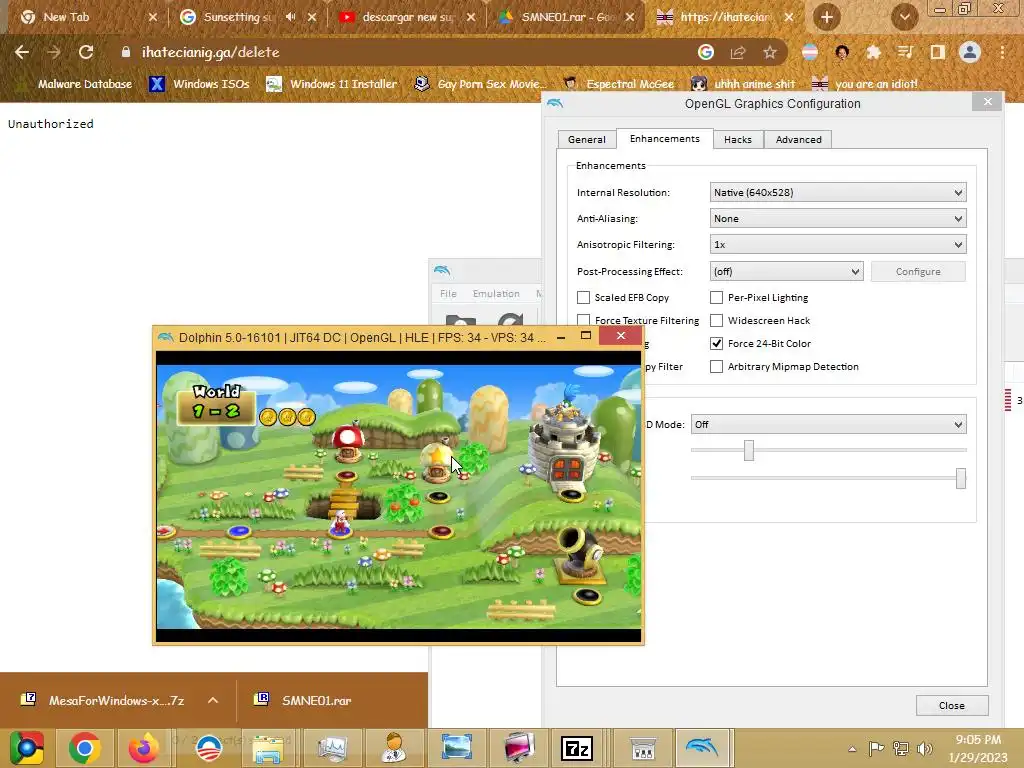Open the Extensions puzzle piece menu
The width and height of the screenshot is (1024, 768).
coord(873,52)
